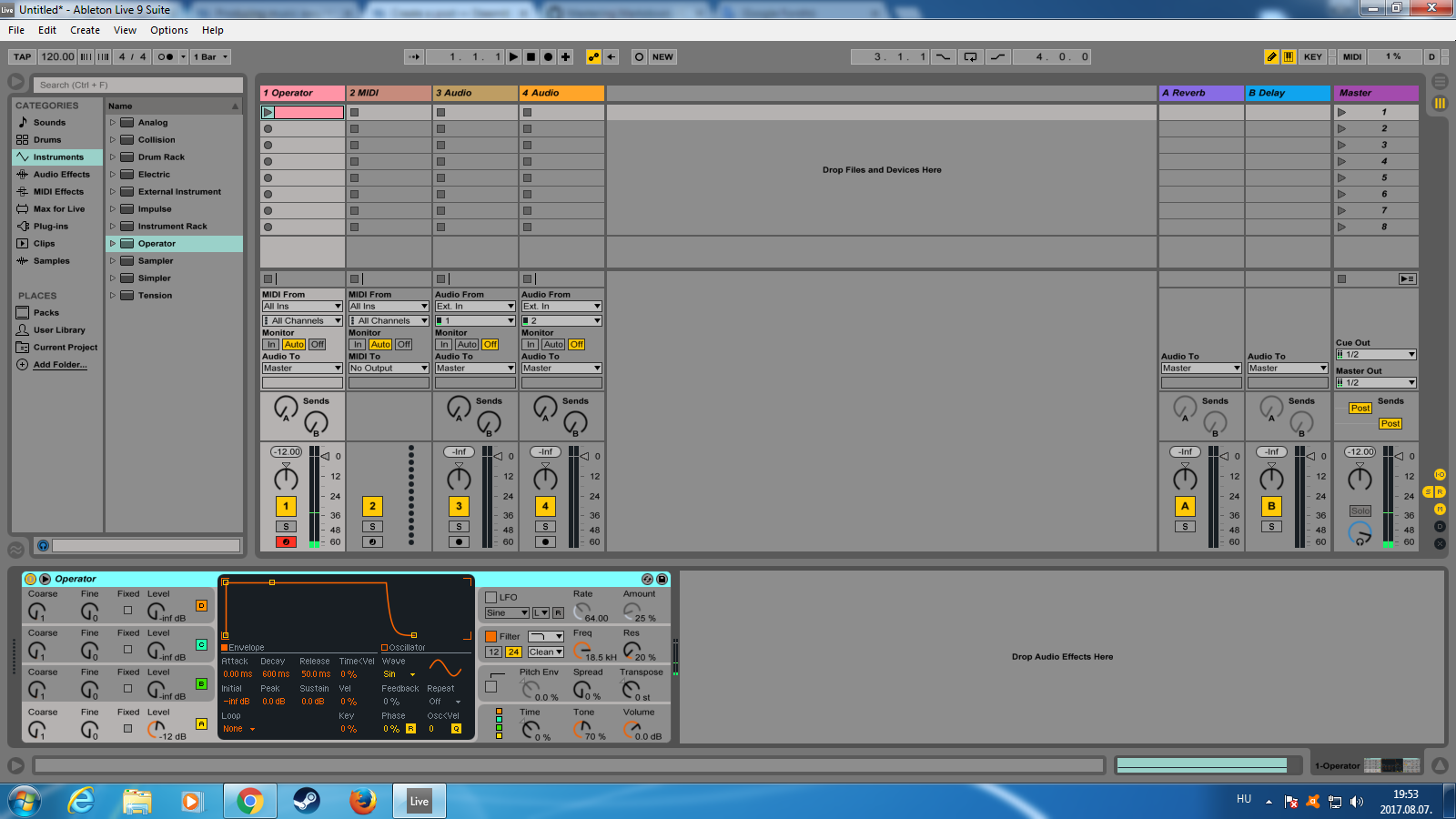Open track 1 MIDI From dropdown

tap(302, 306)
